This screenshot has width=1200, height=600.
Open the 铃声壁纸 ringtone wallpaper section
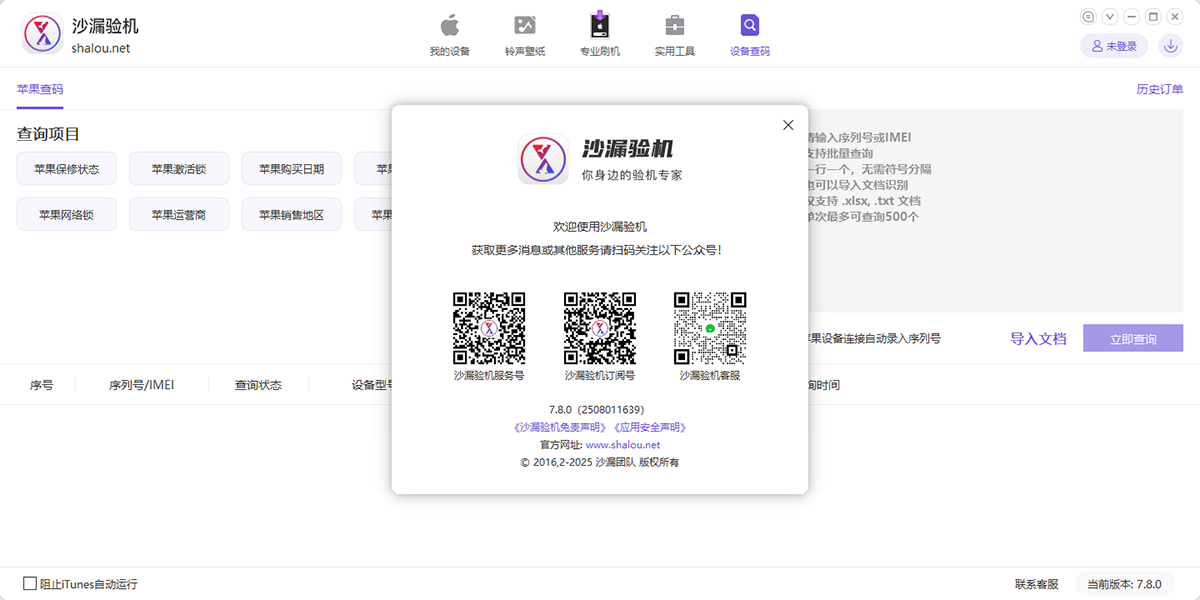[x=524, y=35]
